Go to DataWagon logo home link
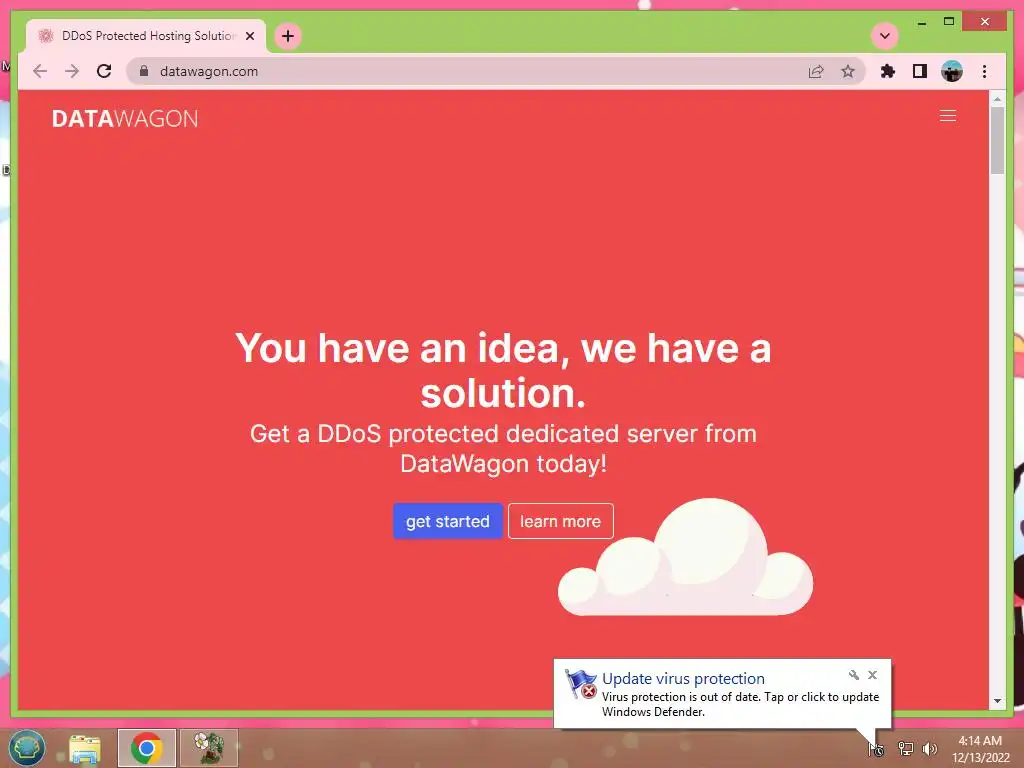The image size is (1024, 768). click(x=125, y=118)
